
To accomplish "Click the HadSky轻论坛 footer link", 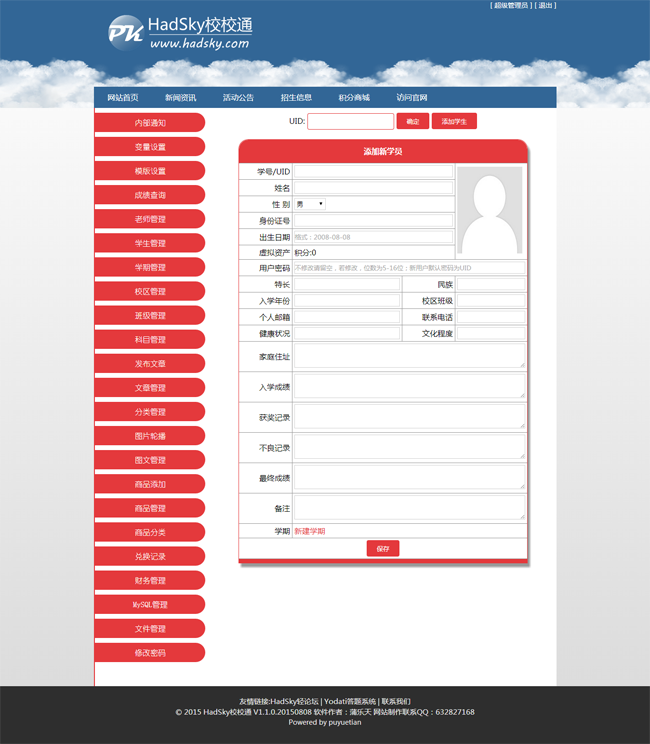I will click(x=295, y=701).
